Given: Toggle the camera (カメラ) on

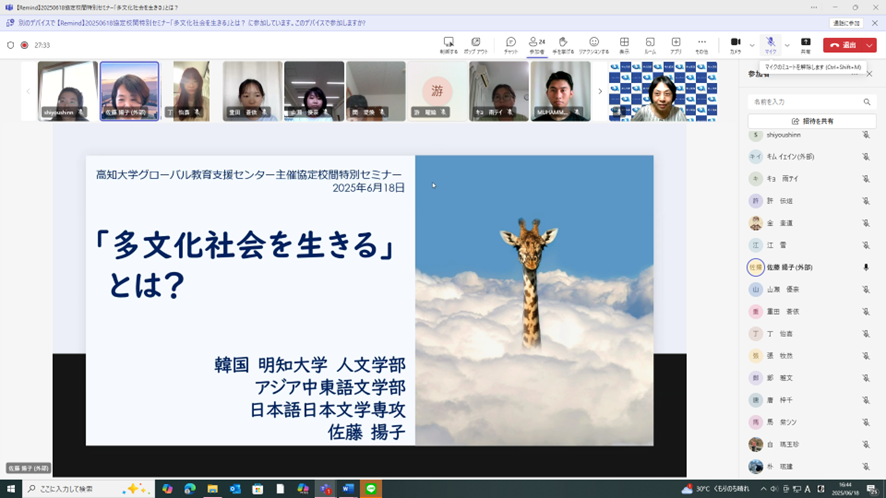Looking at the screenshot, I should [x=735, y=44].
